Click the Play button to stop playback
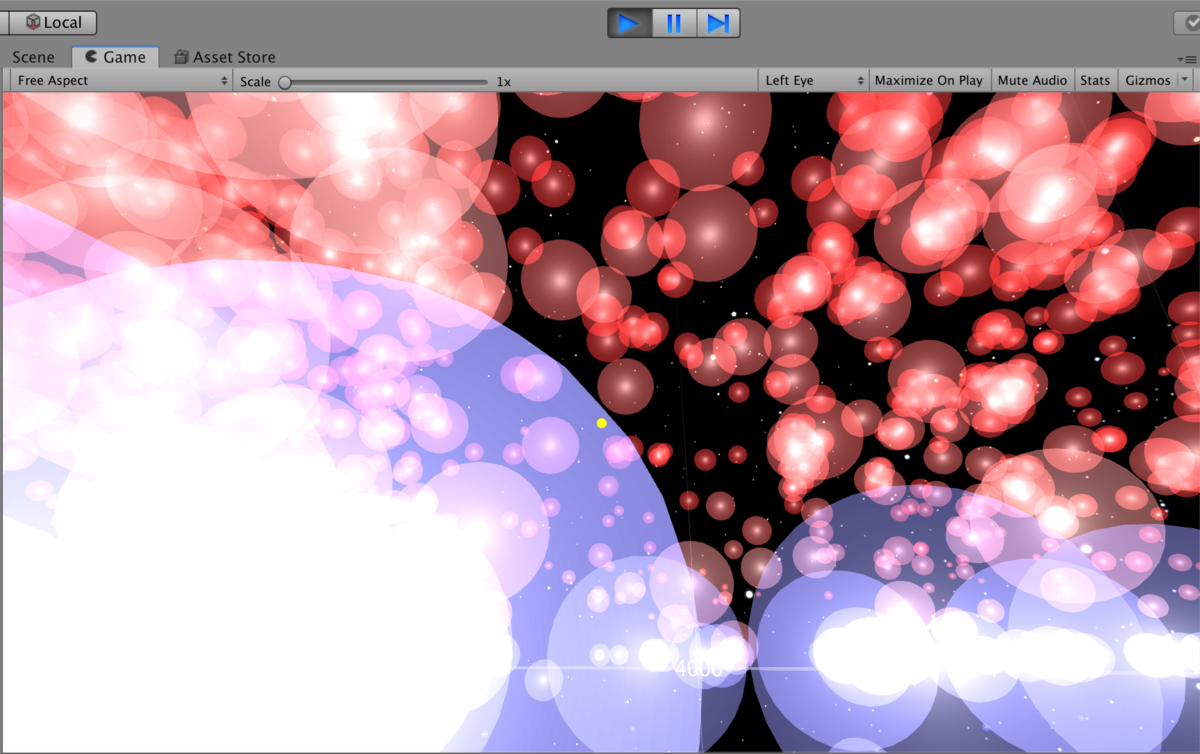The image size is (1200, 754). click(629, 23)
